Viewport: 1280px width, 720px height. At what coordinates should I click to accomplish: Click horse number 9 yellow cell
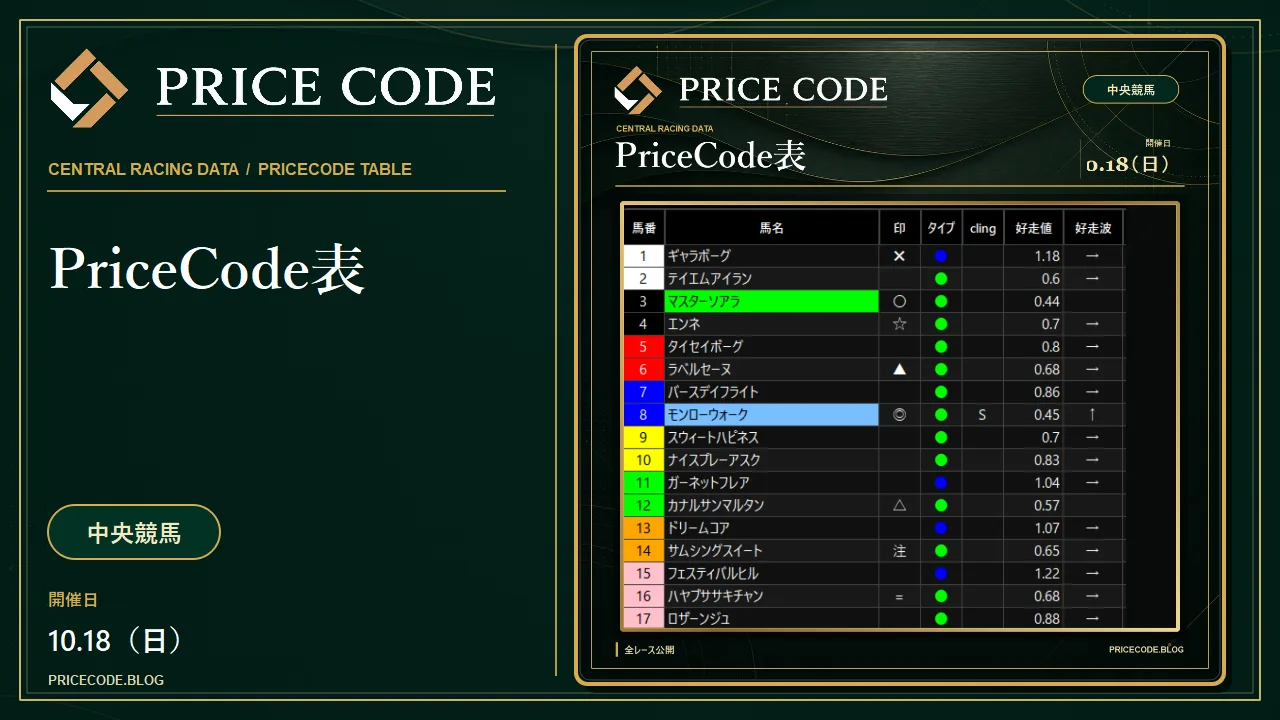[x=644, y=437]
